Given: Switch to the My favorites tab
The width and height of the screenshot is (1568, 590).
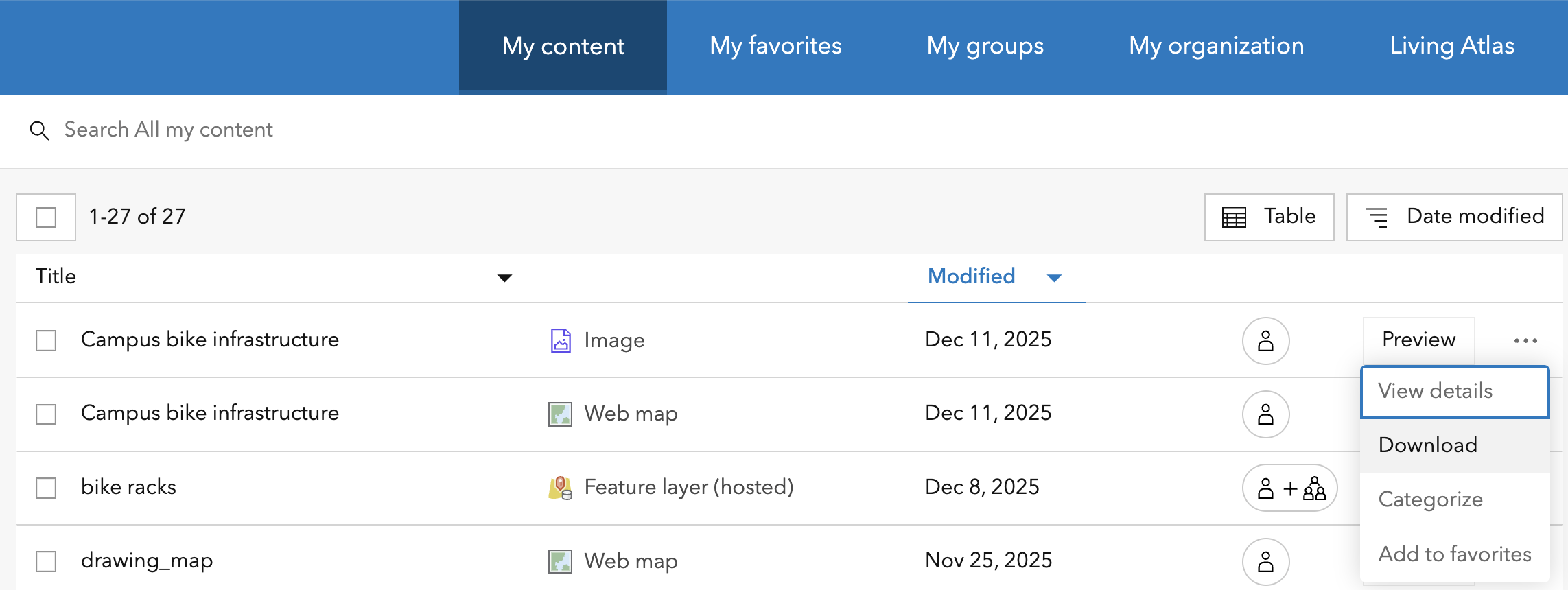Looking at the screenshot, I should [775, 46].
